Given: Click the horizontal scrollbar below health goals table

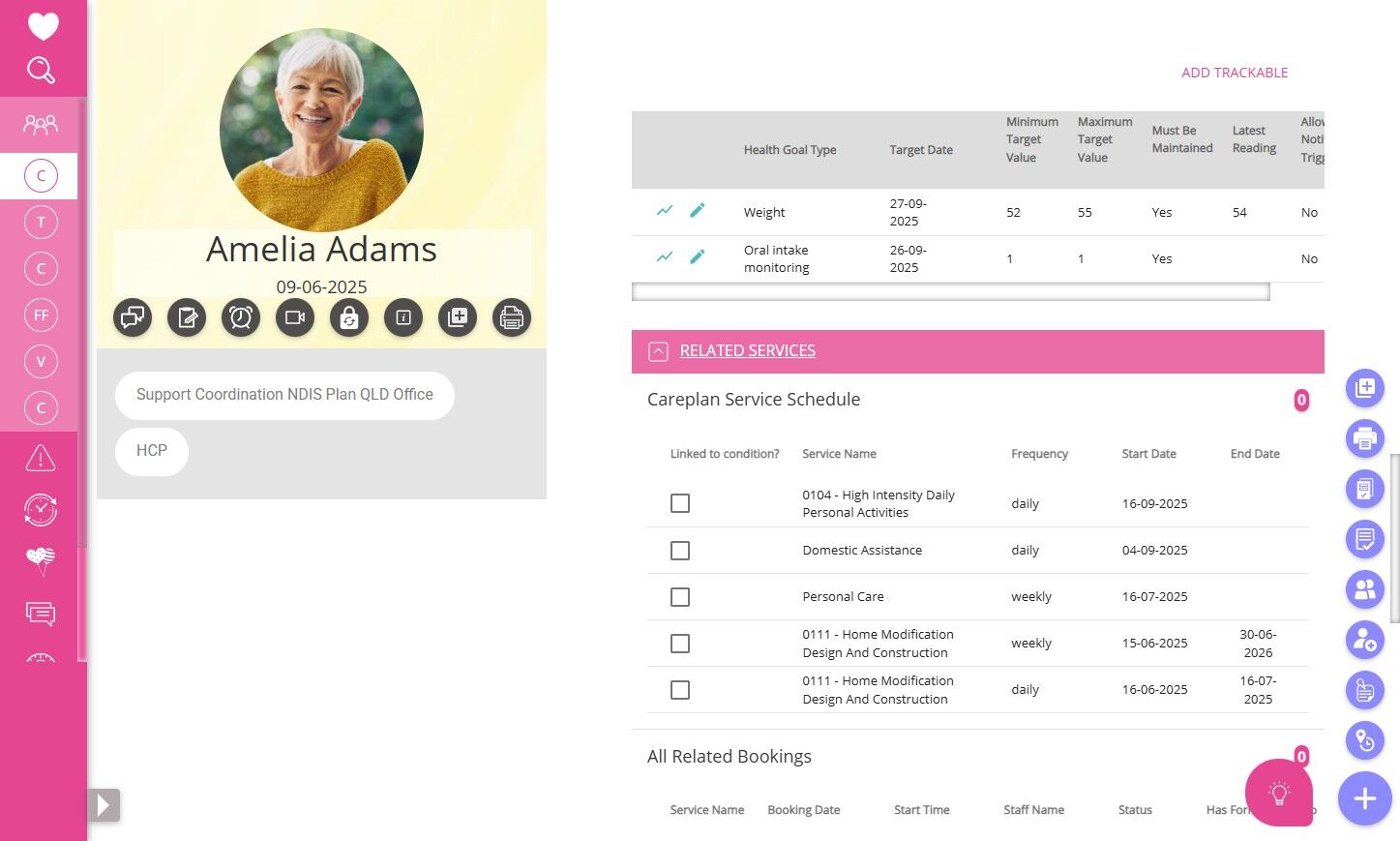Looking at the screenshot, I should [x=951, y=291].
